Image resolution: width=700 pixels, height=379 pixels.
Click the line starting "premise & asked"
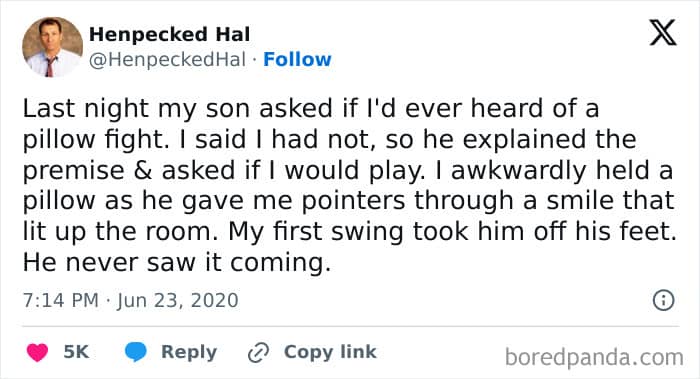pos(348,171)
